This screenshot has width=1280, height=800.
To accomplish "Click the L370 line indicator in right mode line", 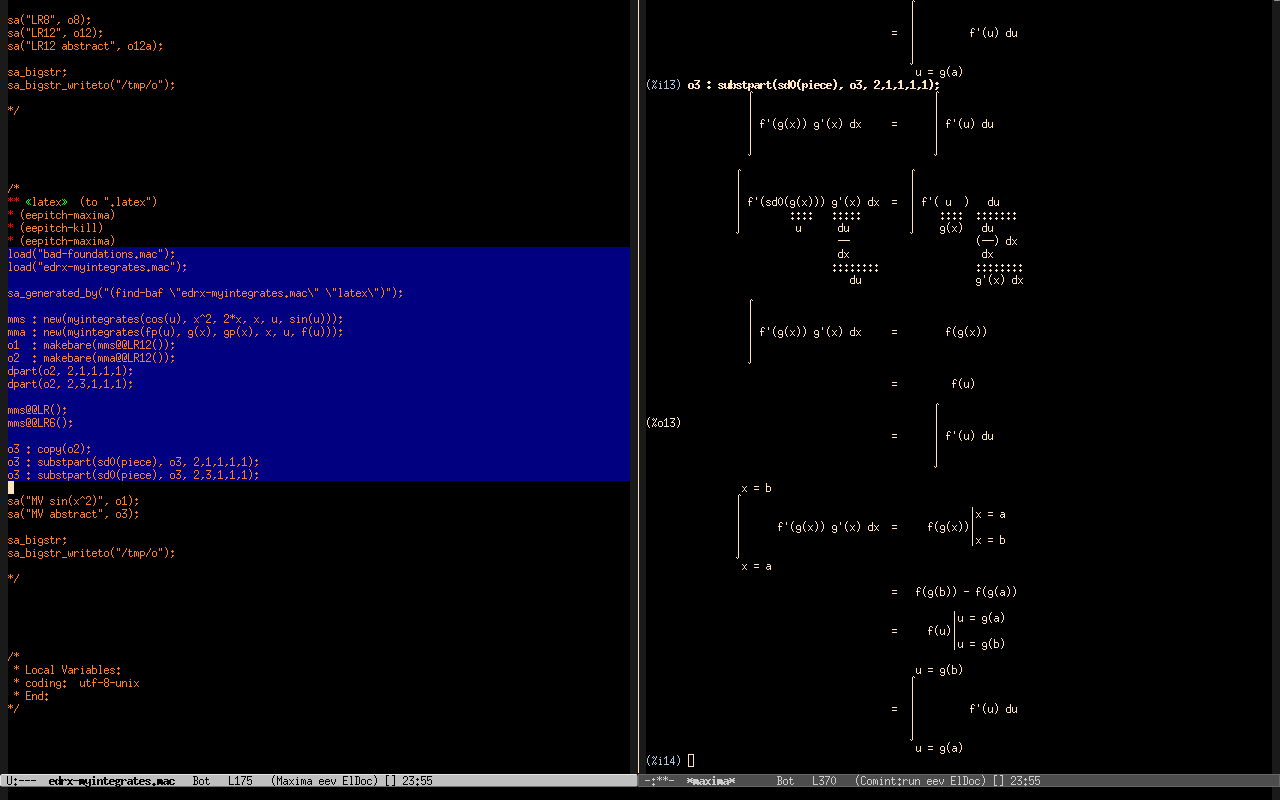I will tap(824, 781).
